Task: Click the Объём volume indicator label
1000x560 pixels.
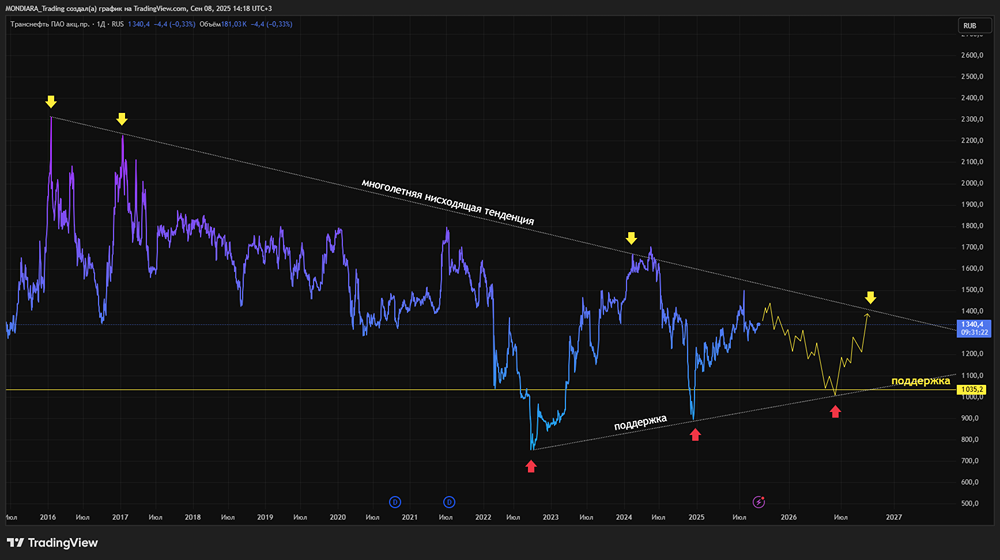Action: click(210, 24)
